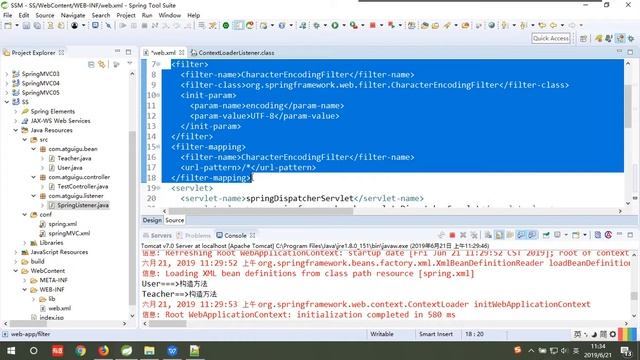Fold the filter element at line 7

(158, 64)
